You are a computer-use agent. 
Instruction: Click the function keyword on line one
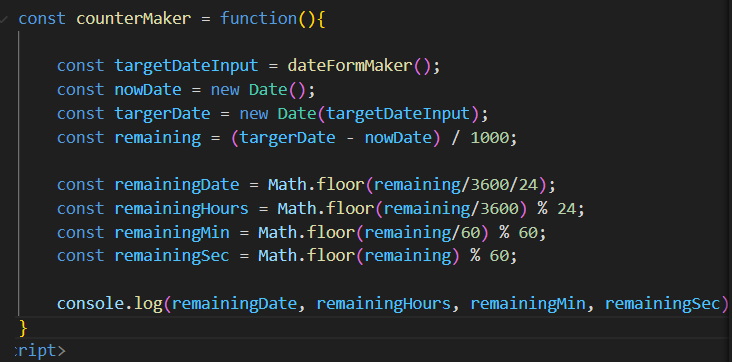258,19
